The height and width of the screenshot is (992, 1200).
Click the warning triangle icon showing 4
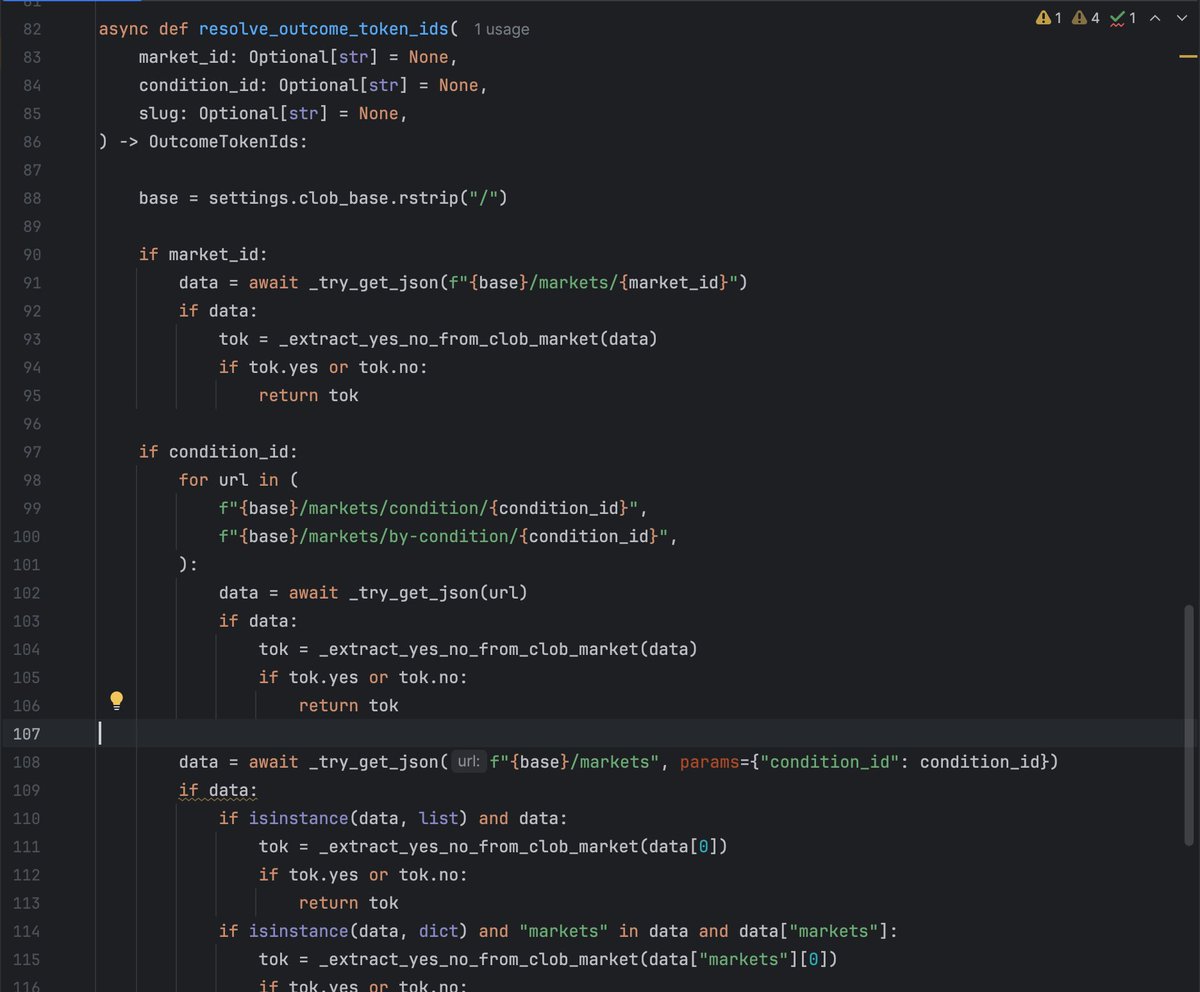(1078, 18)
